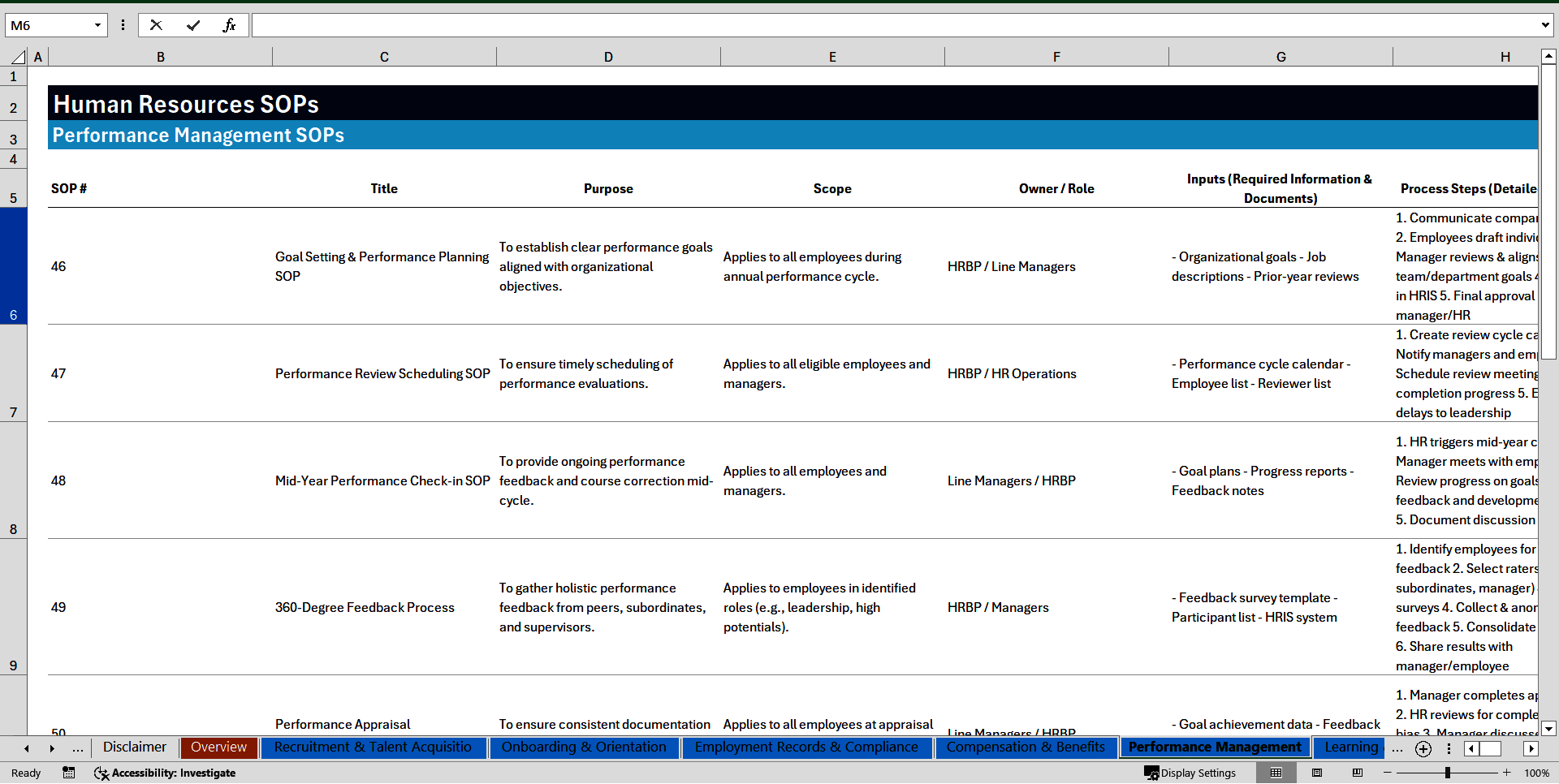Viewport: 1559px width, 784px height.
Task: Click the Select All corner triangle
Action: pyautogui.click(x=18, y=57)
